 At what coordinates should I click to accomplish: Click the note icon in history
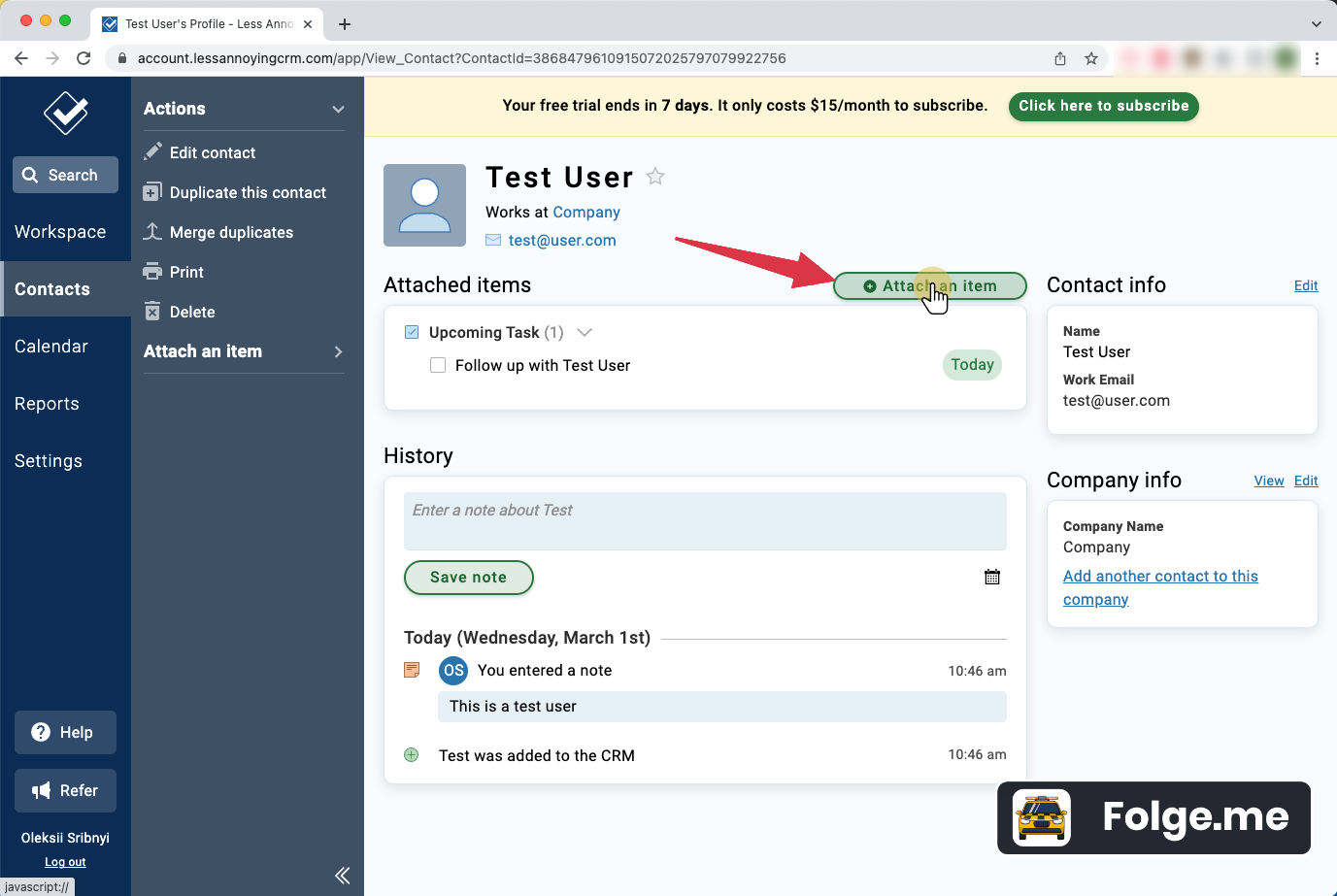coord(412,670)
